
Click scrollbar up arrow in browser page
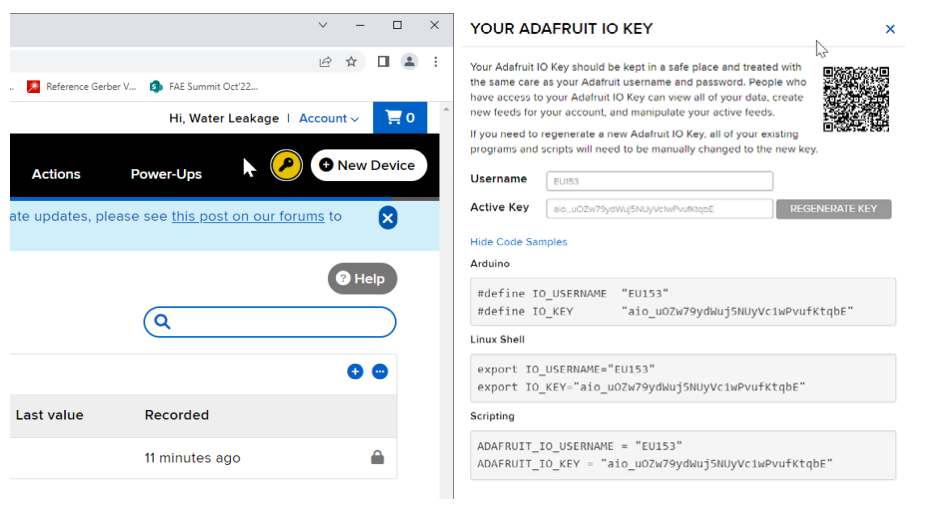tap(446, 110)
